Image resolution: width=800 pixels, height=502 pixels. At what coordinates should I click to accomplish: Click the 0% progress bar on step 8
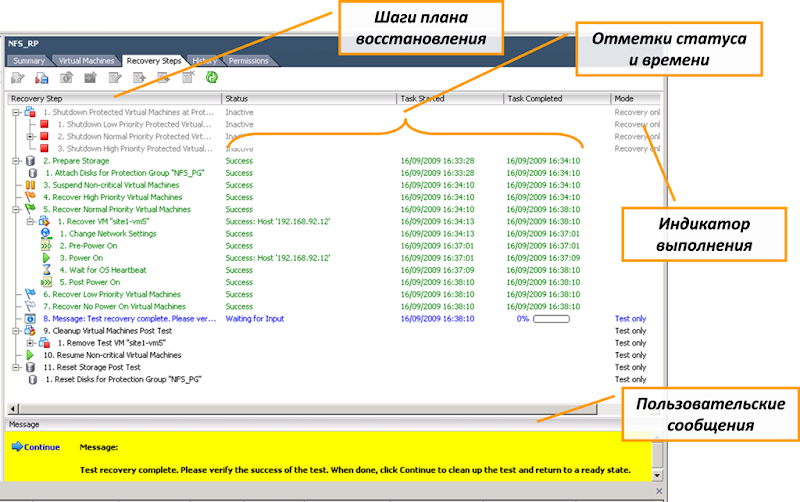pos(552,319)
